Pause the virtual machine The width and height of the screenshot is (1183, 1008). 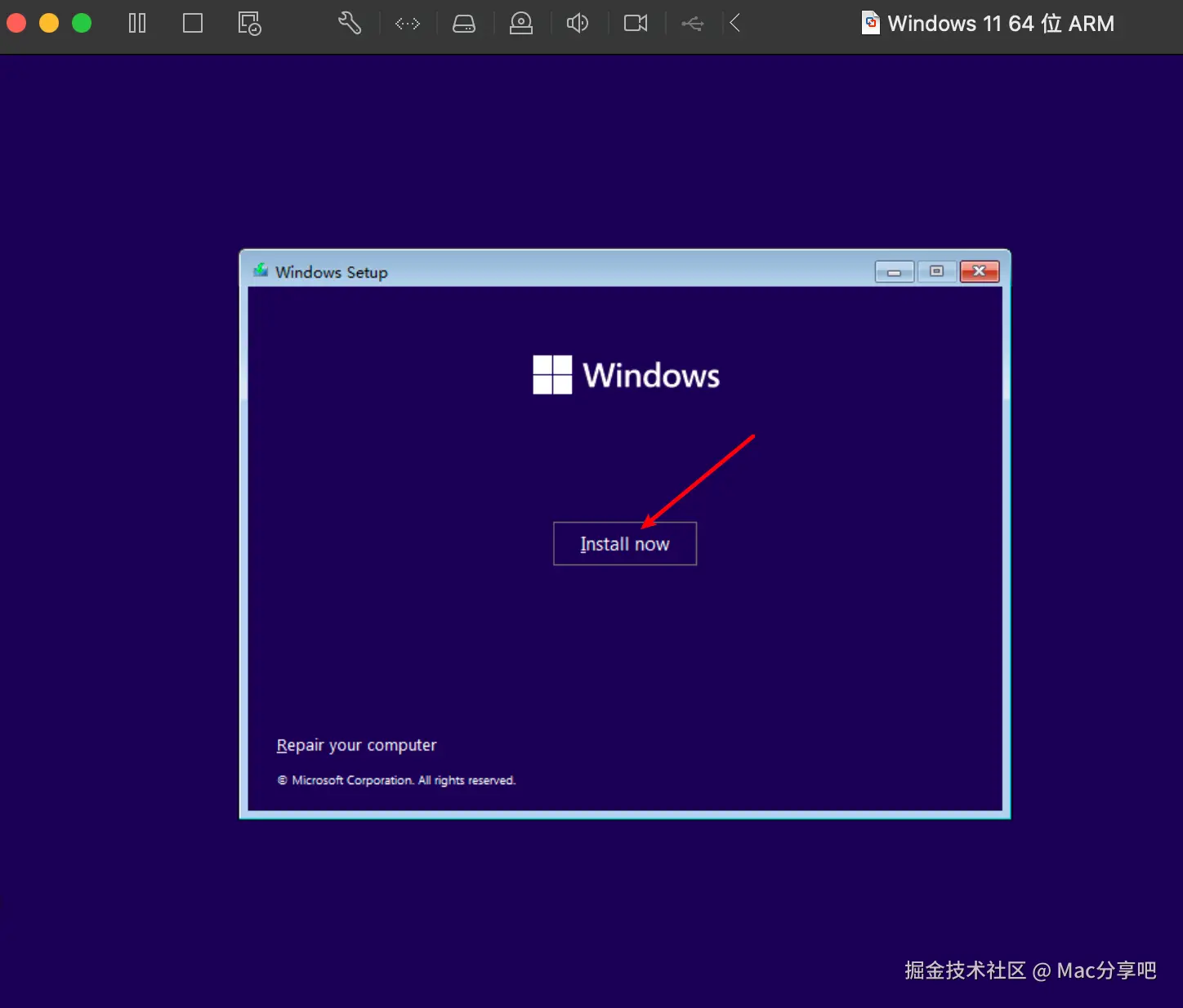point(137,23)
